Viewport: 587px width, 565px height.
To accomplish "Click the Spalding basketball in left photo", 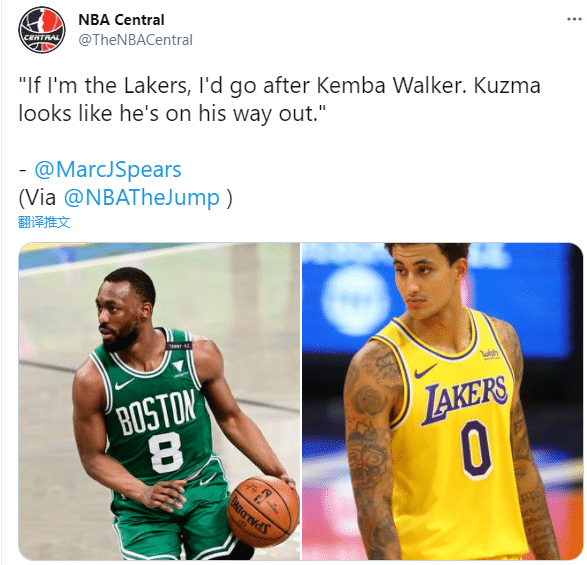I will [263, 511].
